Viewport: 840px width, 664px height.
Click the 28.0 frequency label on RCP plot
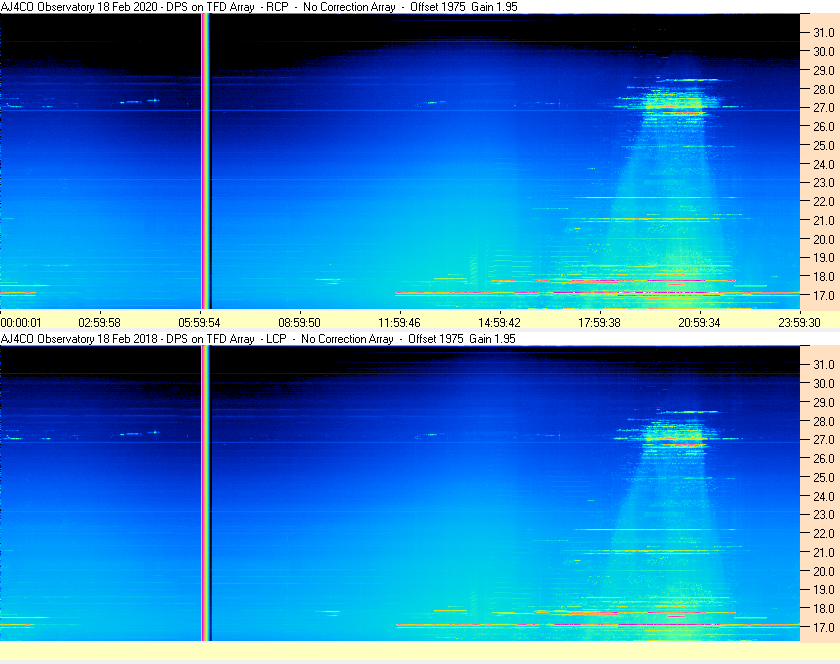[824, 89]
